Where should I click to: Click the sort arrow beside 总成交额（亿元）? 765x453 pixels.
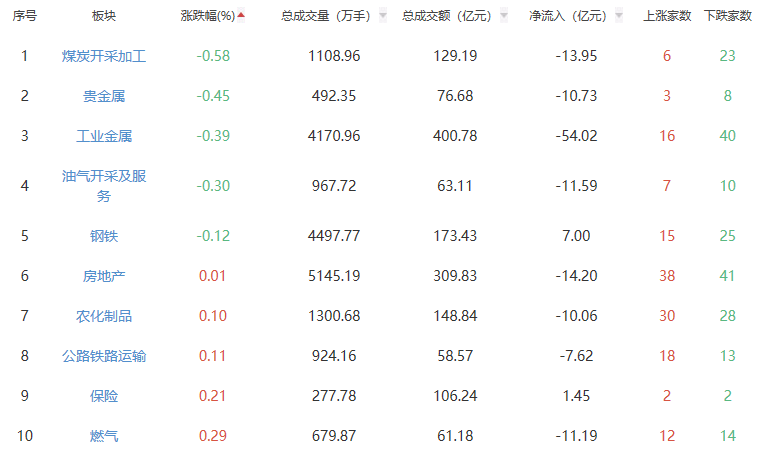point(503,16)
